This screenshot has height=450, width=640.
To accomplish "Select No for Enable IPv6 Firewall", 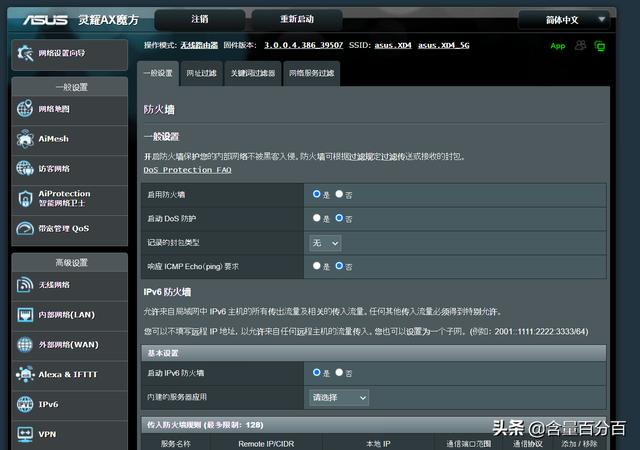I will pos(339,372).
